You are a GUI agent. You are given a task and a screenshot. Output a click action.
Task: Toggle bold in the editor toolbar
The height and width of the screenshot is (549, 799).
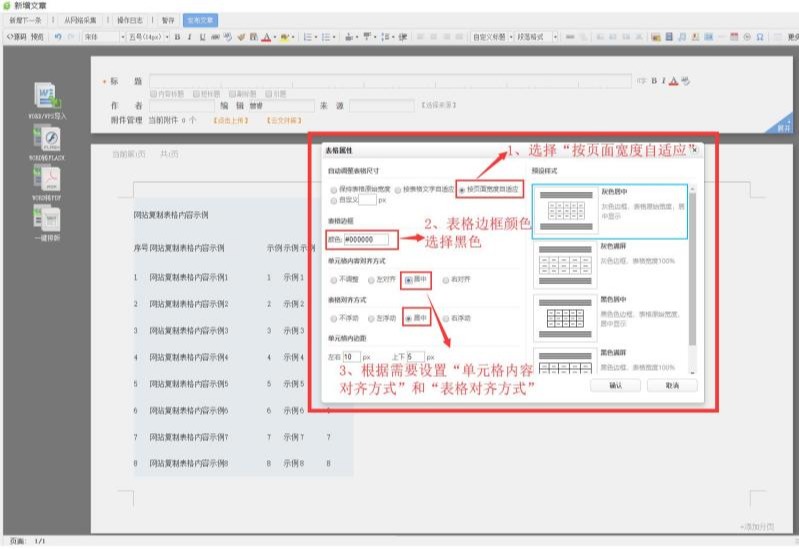pyautogui.click(x=176, y=37)
